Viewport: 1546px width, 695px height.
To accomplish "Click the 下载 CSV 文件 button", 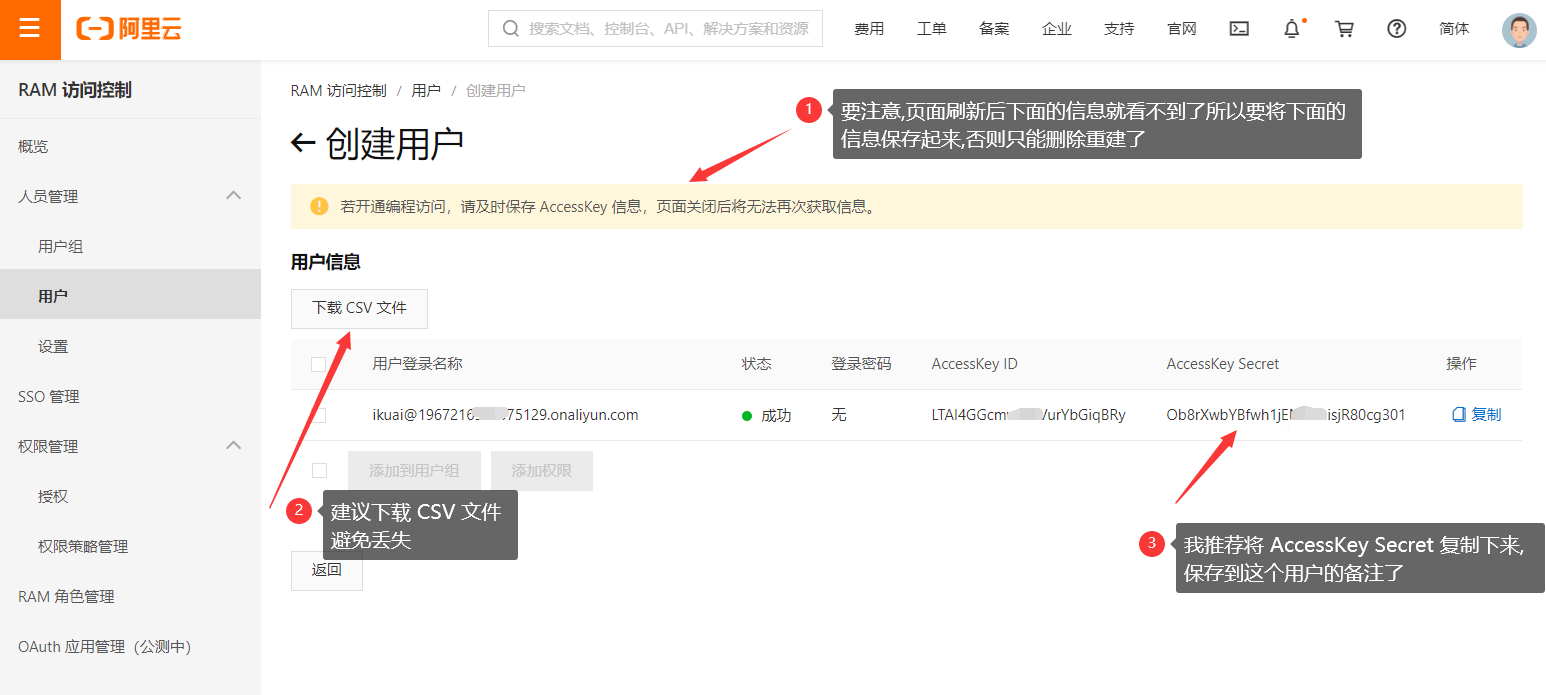I will click(x=359, y=308).
